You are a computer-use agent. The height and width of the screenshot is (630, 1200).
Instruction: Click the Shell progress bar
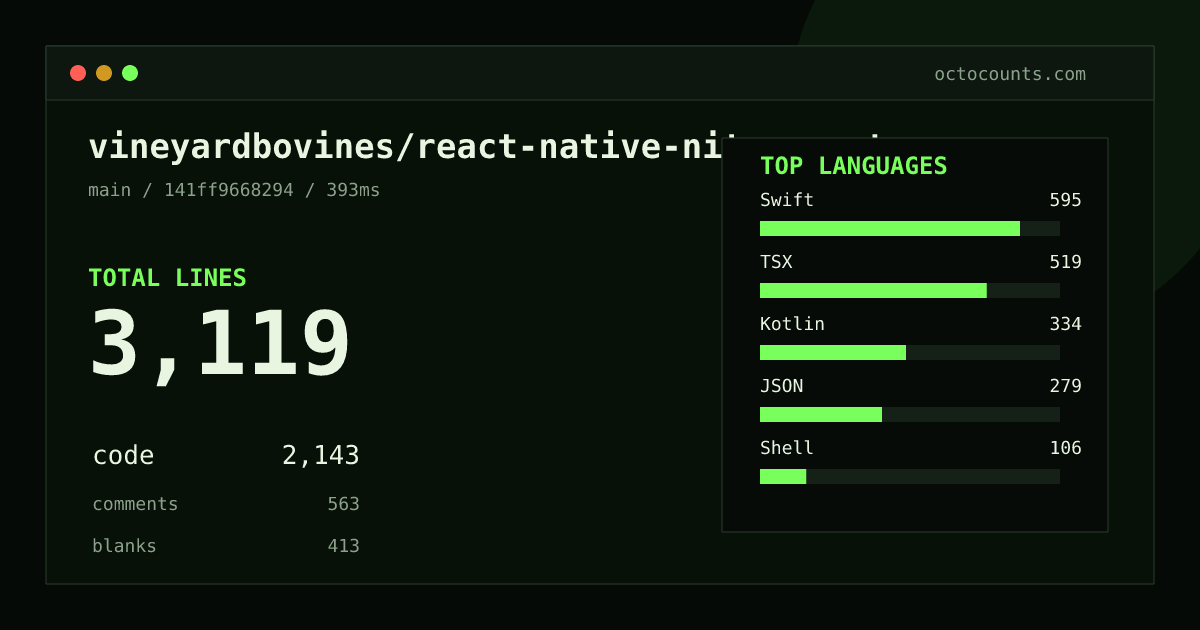(910, 477)
